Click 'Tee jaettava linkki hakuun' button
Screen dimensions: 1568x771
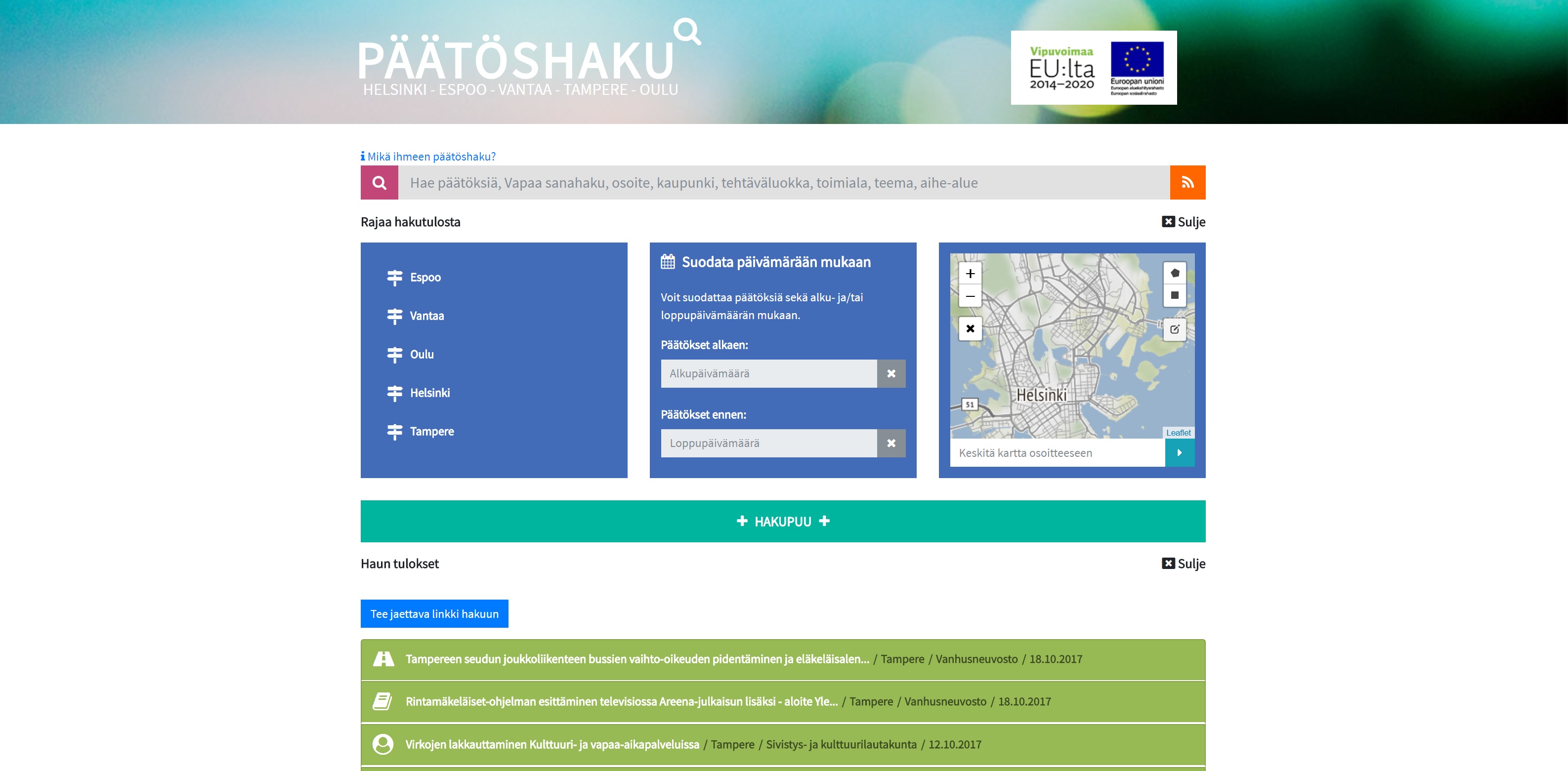[x=434, y=614]
